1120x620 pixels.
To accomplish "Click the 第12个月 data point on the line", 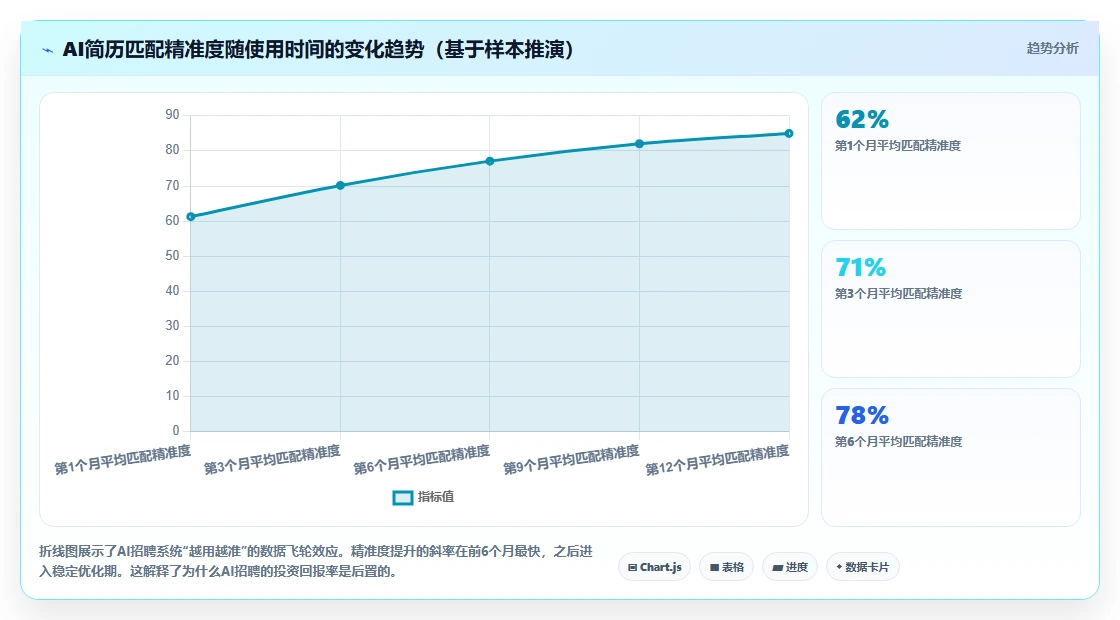I will tap(789, 134).
